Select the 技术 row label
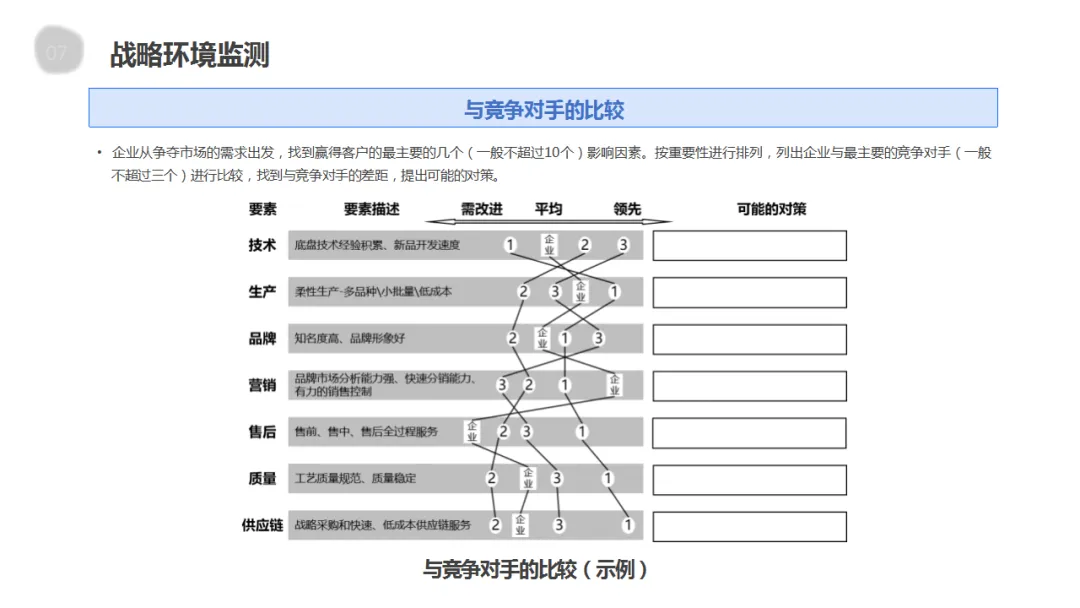This screenshot has width=1080, height=608. pos(262,245)
